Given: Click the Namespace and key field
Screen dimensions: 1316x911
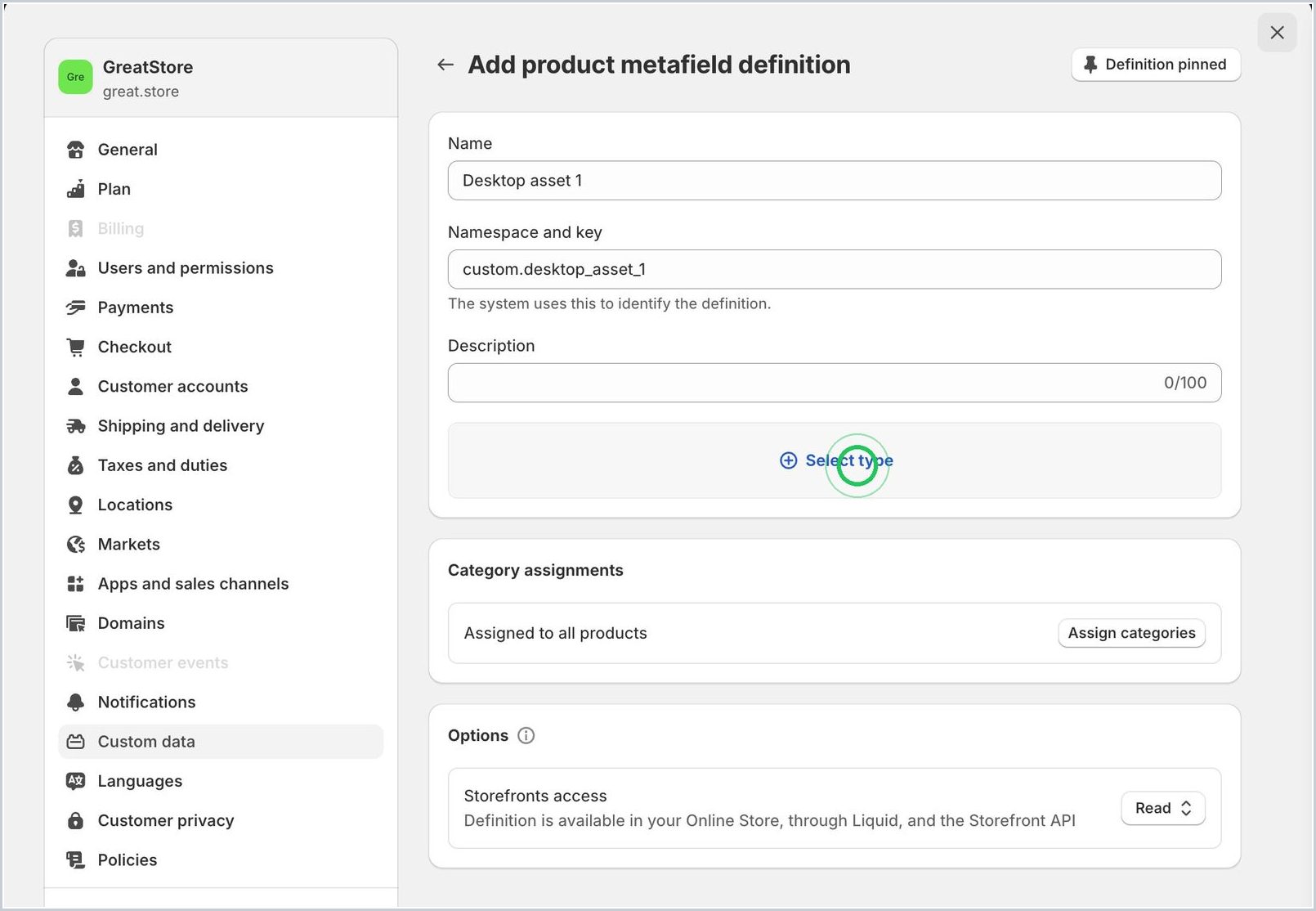Looking at the screenshot, I should [835, 269].
